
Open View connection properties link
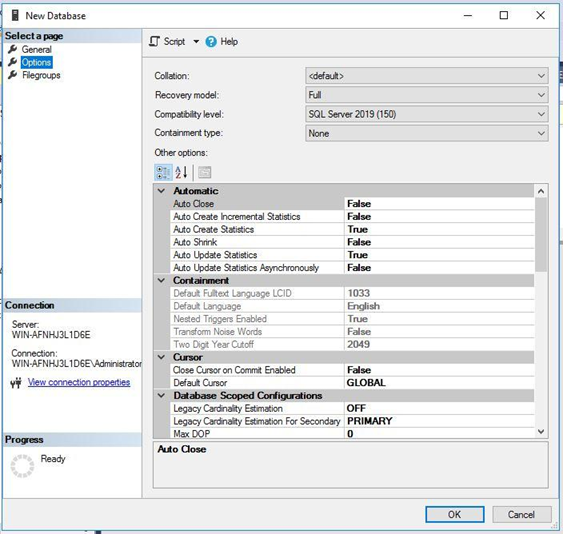[79, 382]
